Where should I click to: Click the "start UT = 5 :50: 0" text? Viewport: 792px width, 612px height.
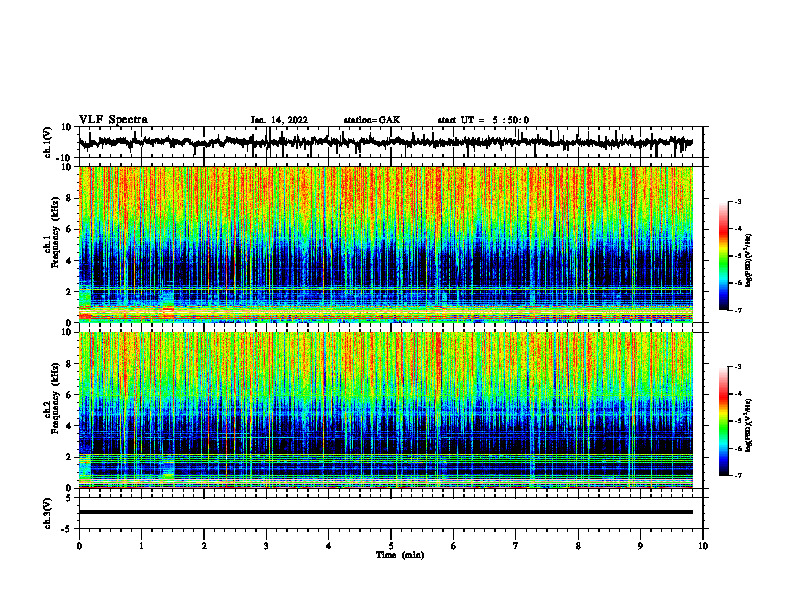[x=483, y=120]
